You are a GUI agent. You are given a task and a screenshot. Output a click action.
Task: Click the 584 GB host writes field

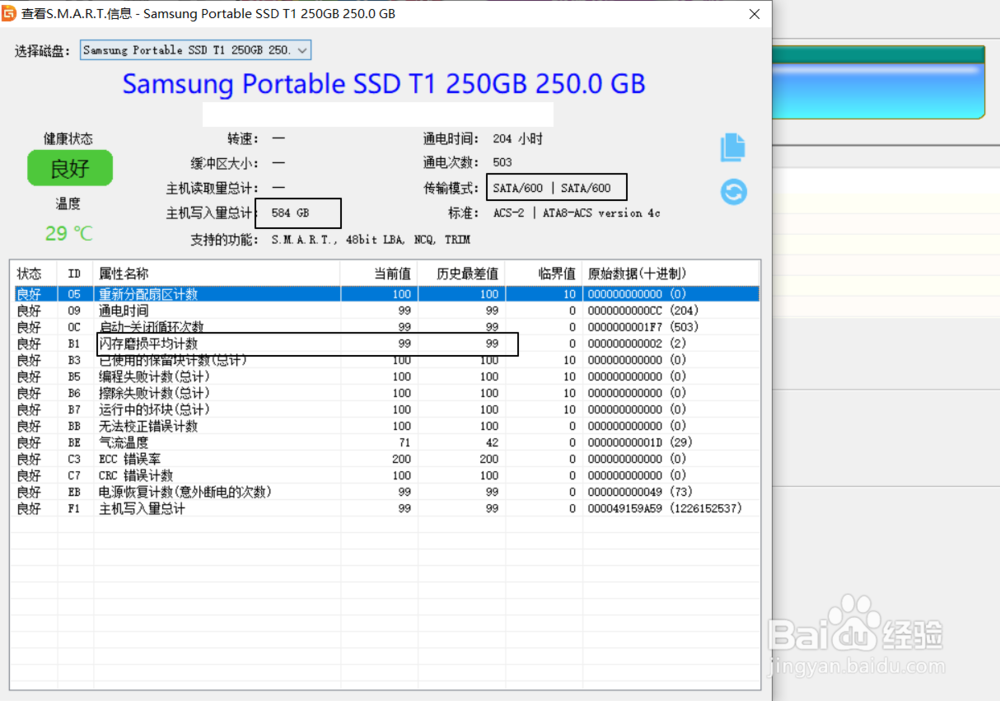297,213
